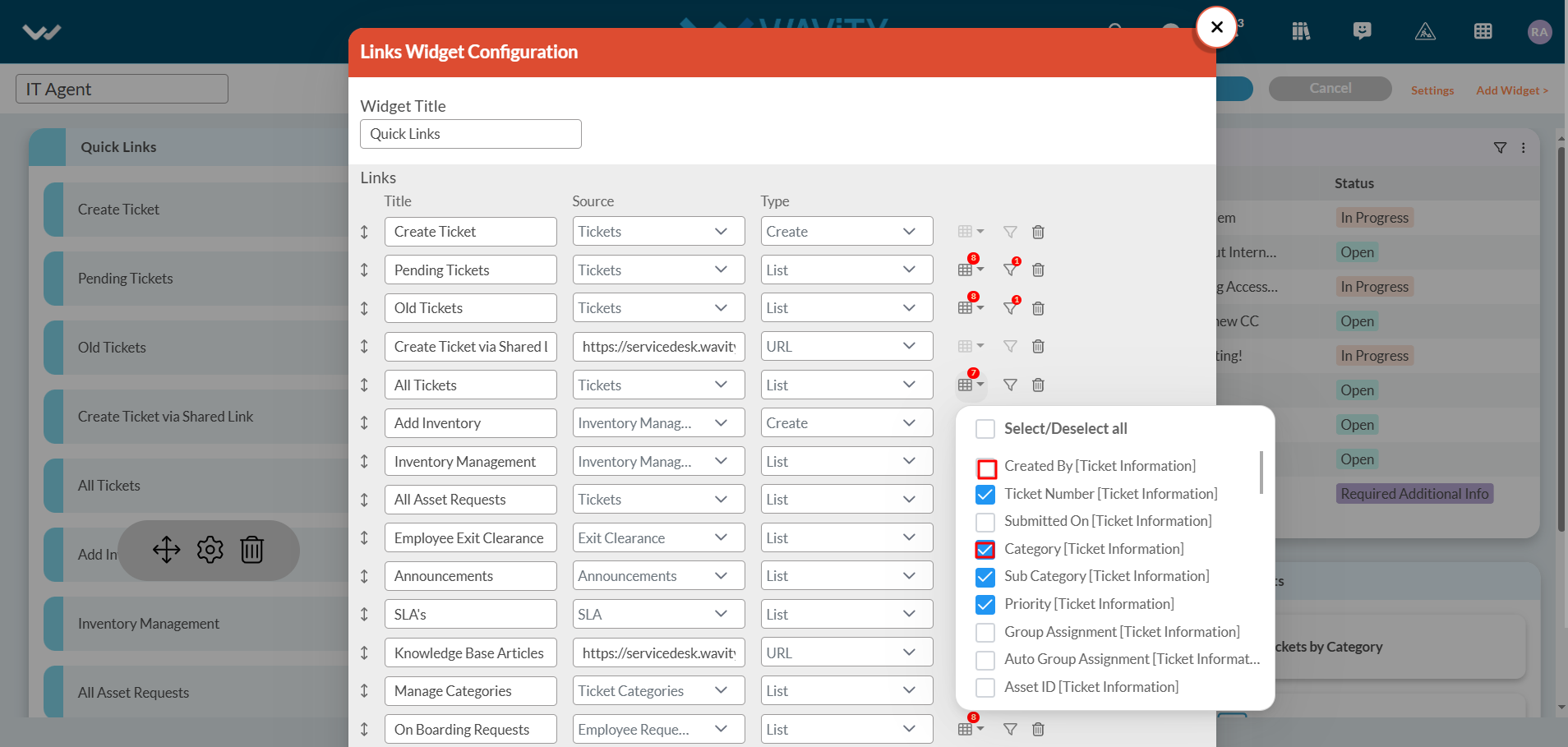This screenshot has width=1568, height=747.
Task: Uncheck Category [Ticket Information]
Action: (x=985, y=549)
